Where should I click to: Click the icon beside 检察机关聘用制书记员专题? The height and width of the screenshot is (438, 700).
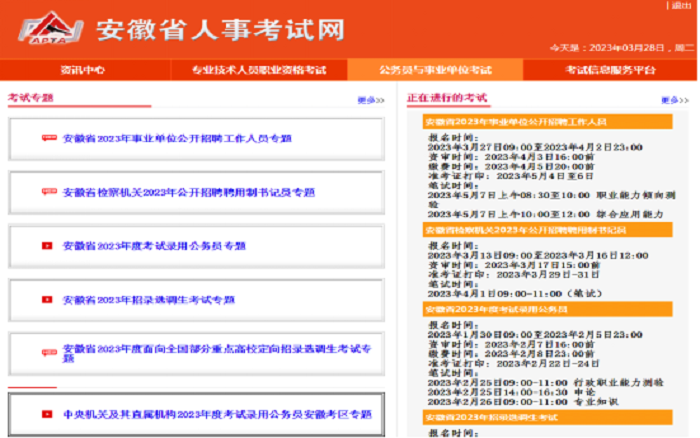coord(49,192)
